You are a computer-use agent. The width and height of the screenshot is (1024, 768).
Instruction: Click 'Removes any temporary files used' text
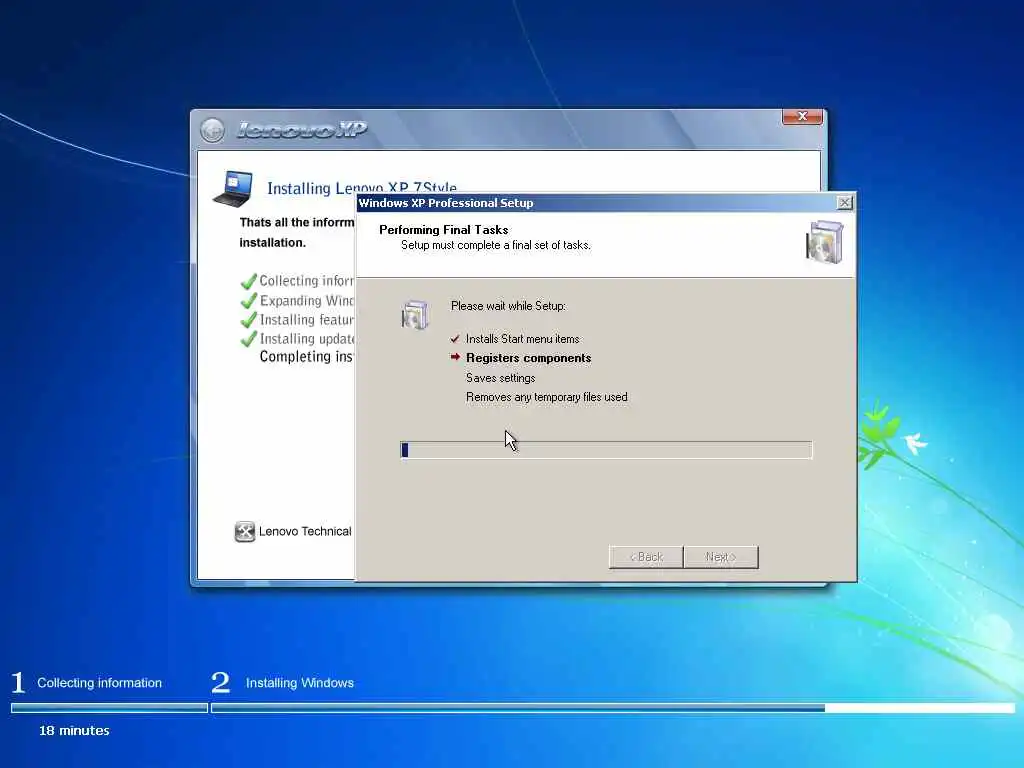click(547, 397)
